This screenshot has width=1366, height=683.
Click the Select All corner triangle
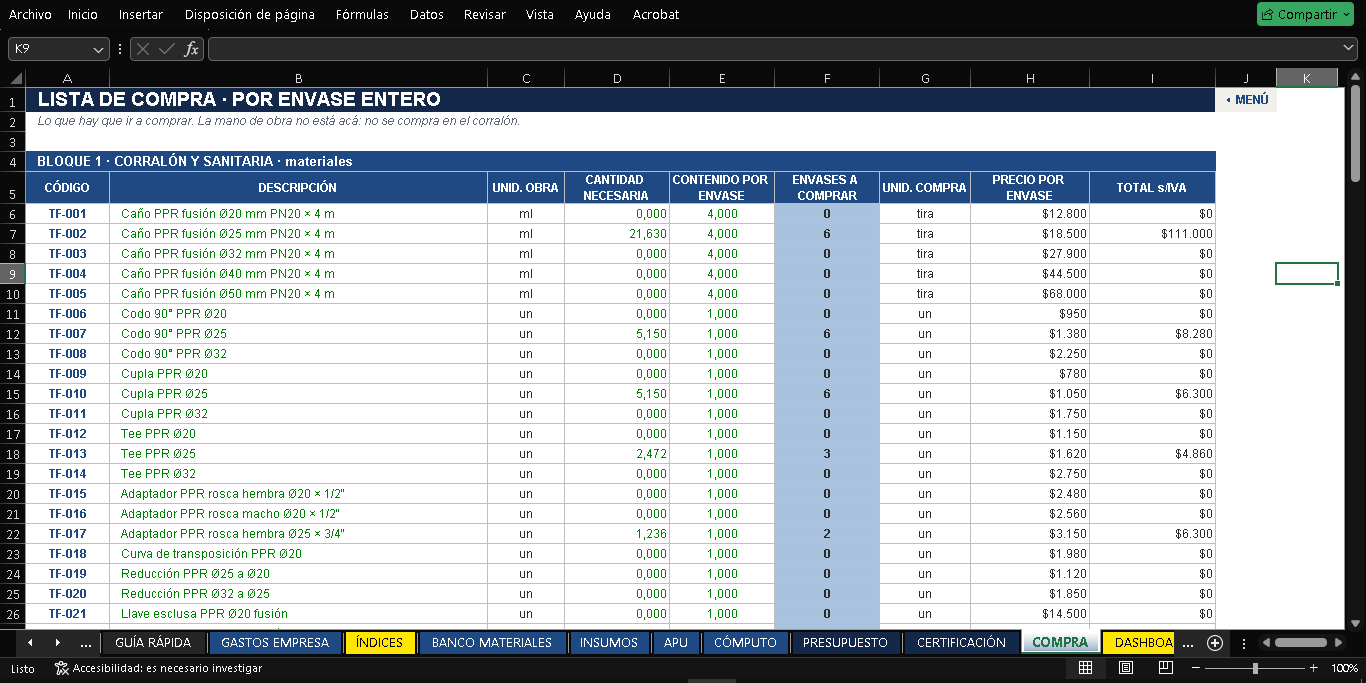(x=16, y=78)
